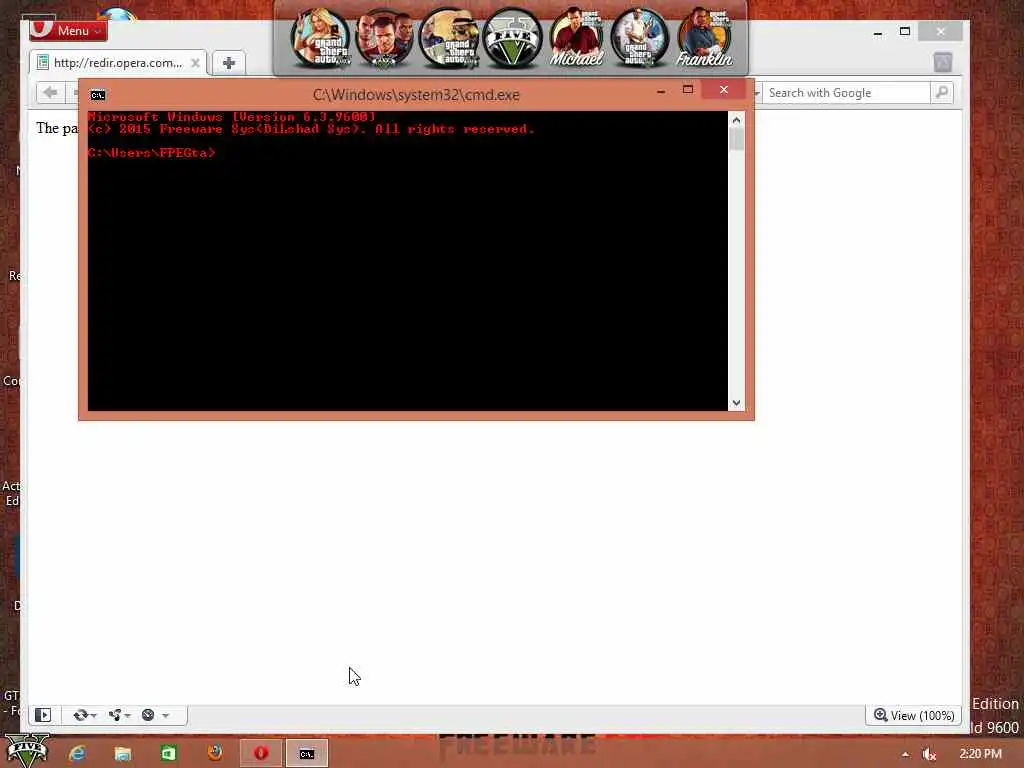Image resolution: width=1024 pixels, height=768 pixels.
Task: Open File Explorer from the taskbar
Action: pyautogui.click(x=123, y=754)
